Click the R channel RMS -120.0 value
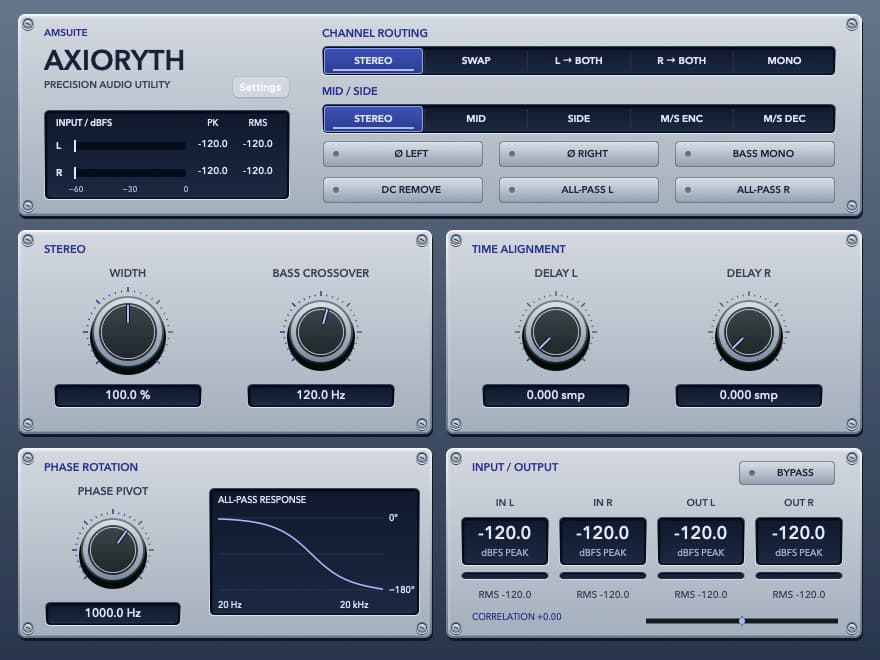Image resolution: width=880 pixels, height=660 pixels. (x=258, y=171)
